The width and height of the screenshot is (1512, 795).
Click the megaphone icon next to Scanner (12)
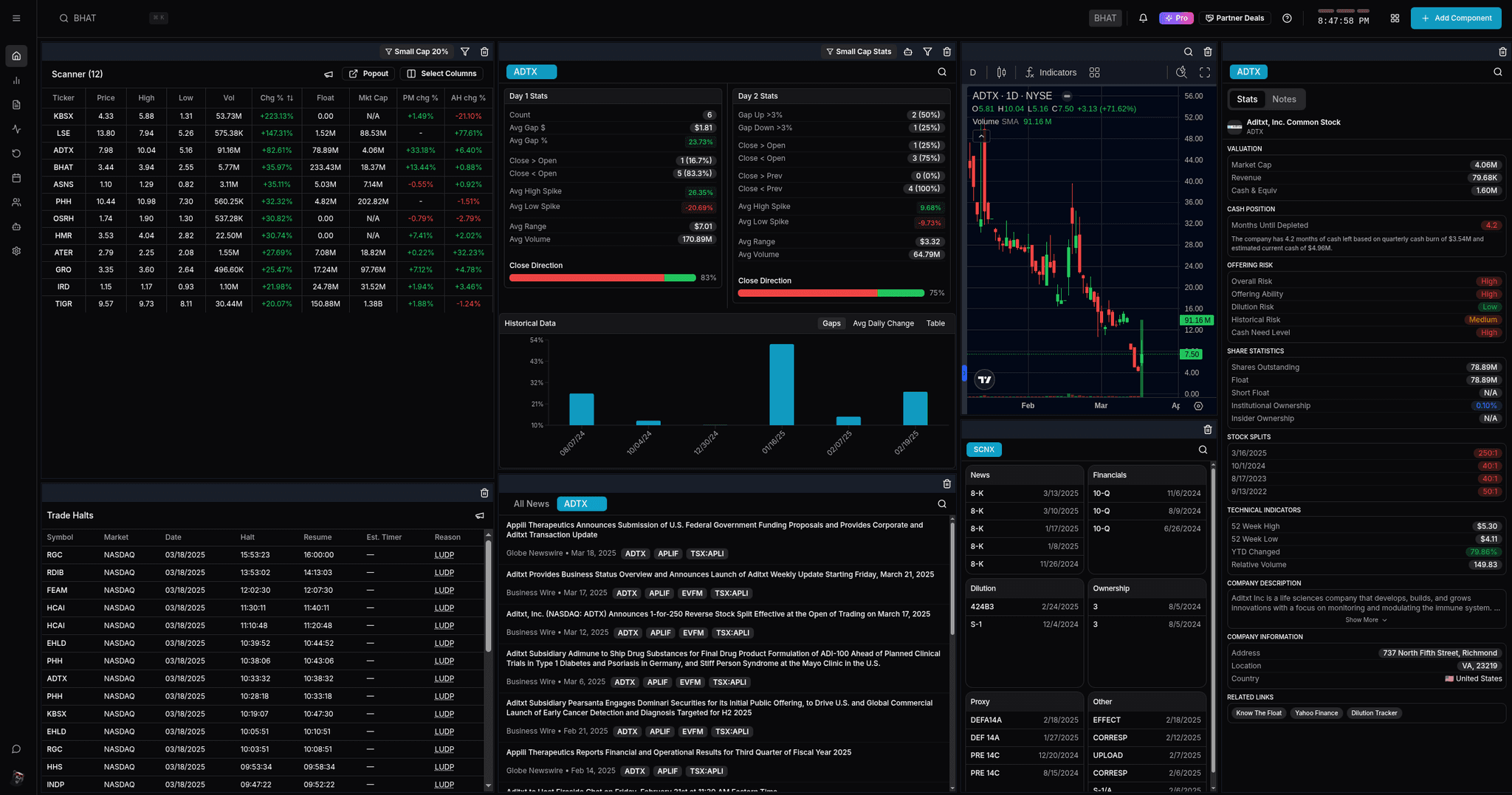329,74
